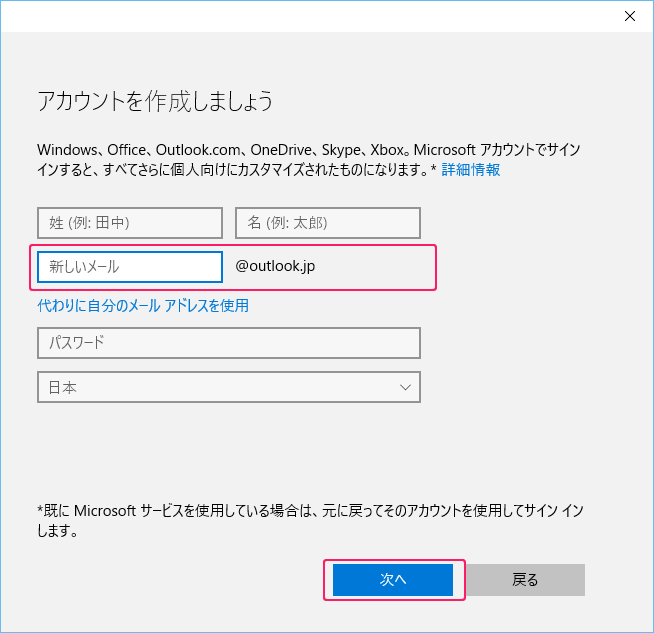Open the country dropdown showing 日本
654x633 pixels.
click(x=229, y=387)
